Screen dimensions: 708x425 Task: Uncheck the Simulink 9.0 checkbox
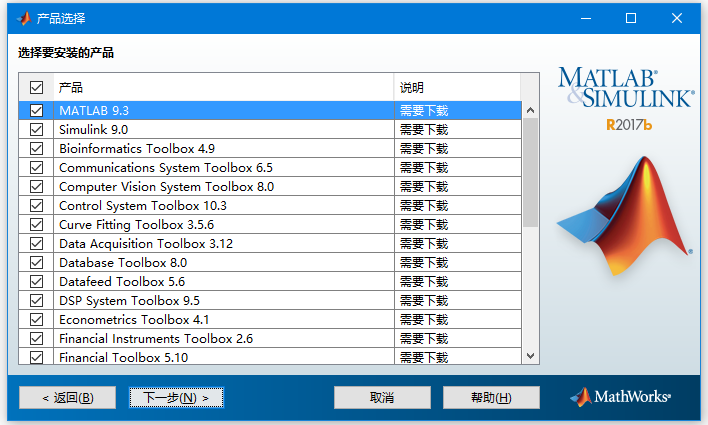click(37, 130)
